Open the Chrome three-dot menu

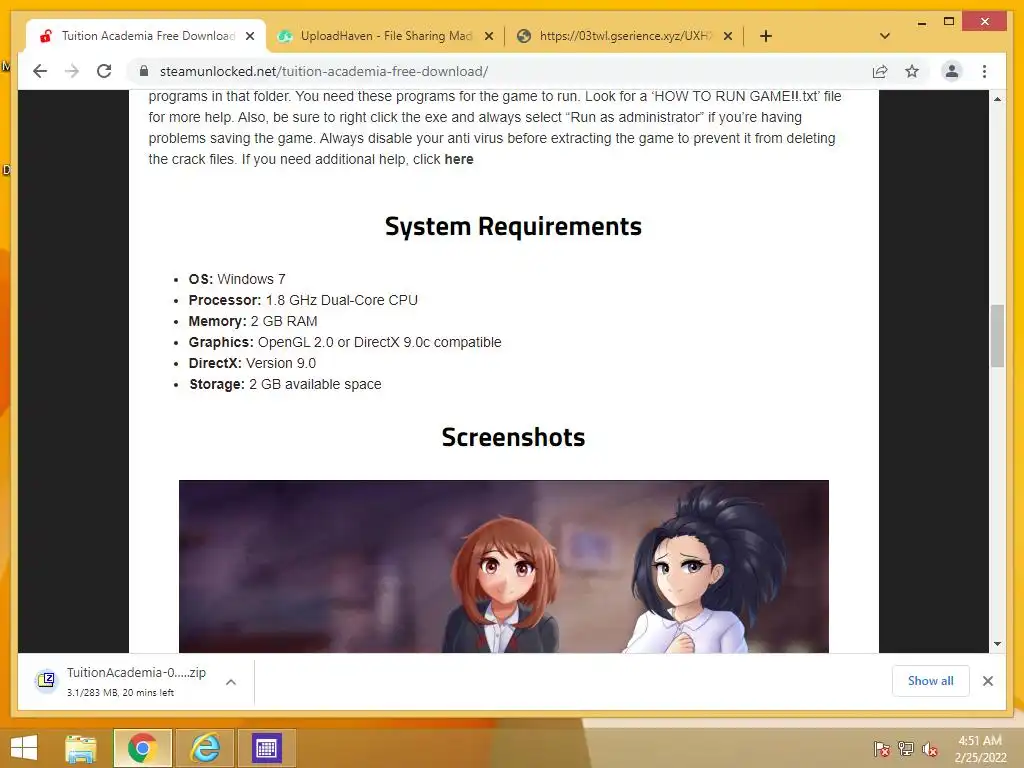point(985,71)
